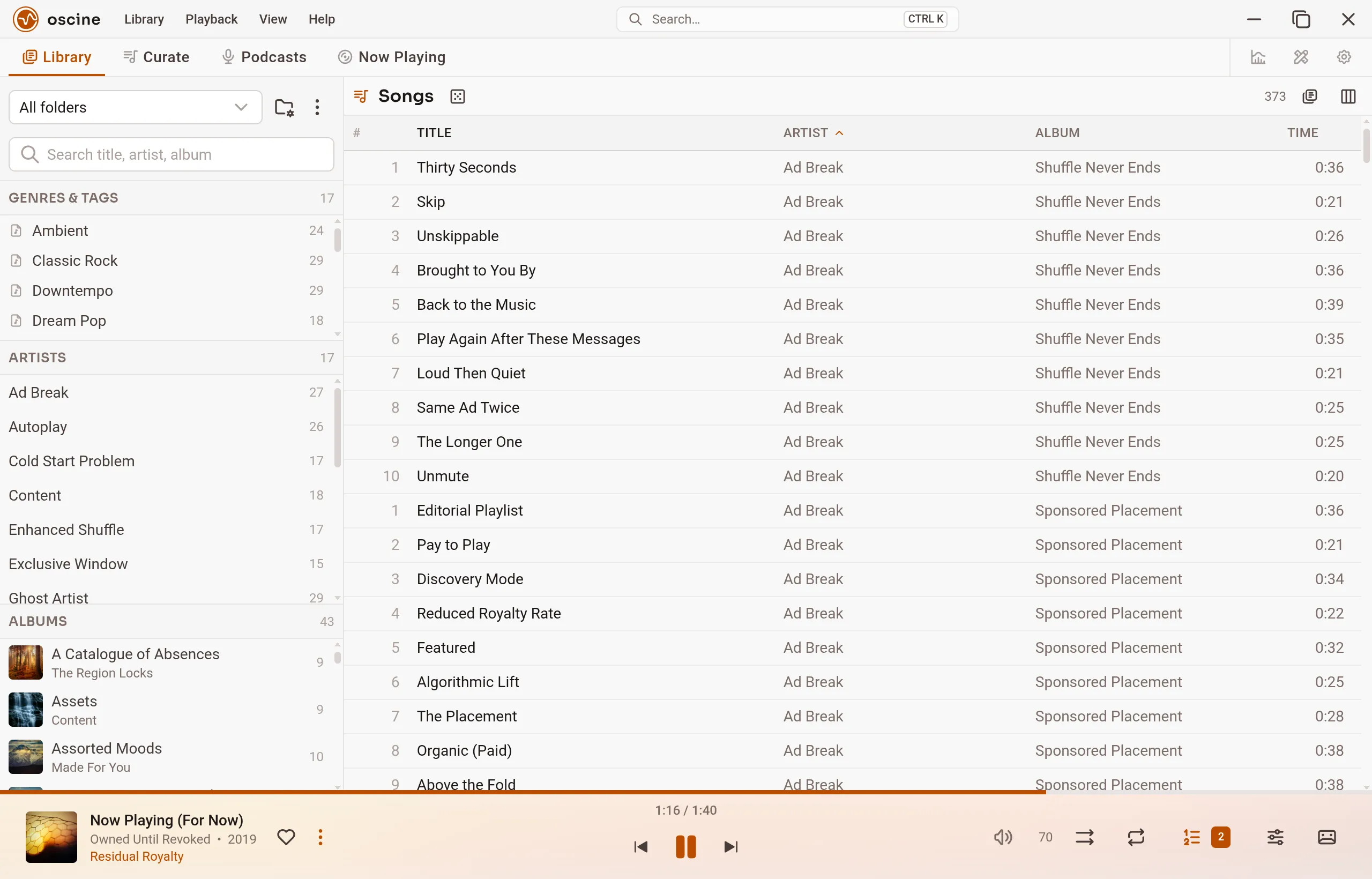
Task: Click the copy list icon next to 373
Action: pos(1310,96)
